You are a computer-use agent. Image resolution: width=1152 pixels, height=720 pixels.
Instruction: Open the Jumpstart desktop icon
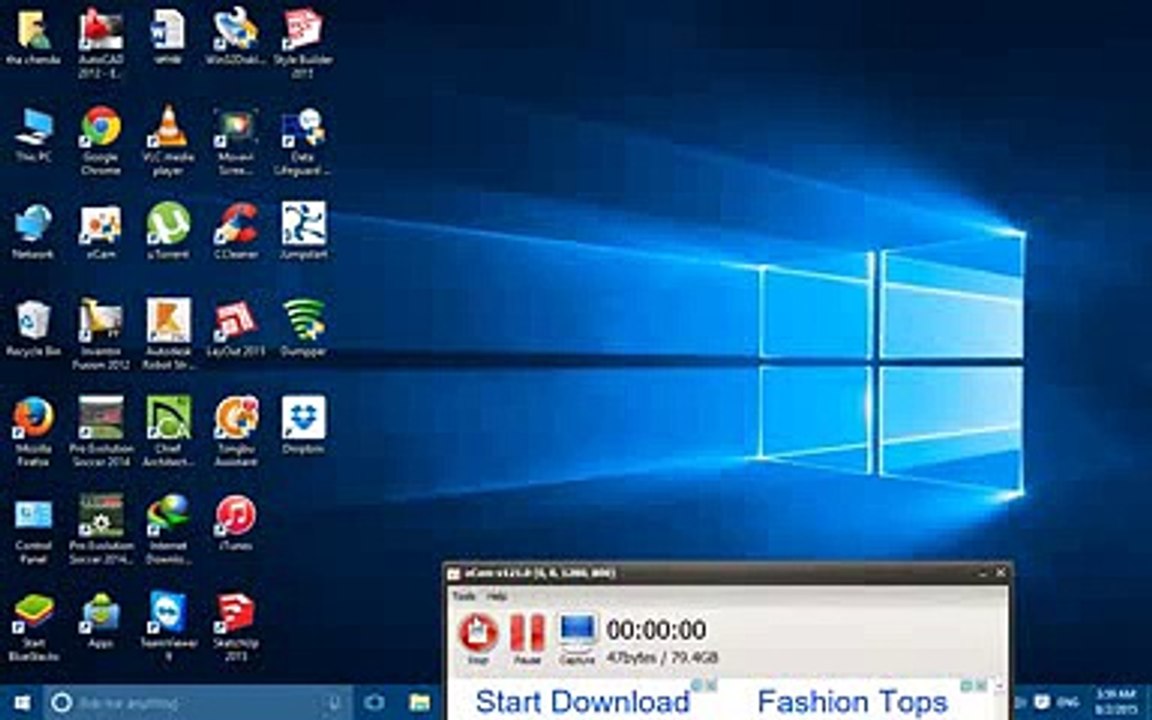303,231
